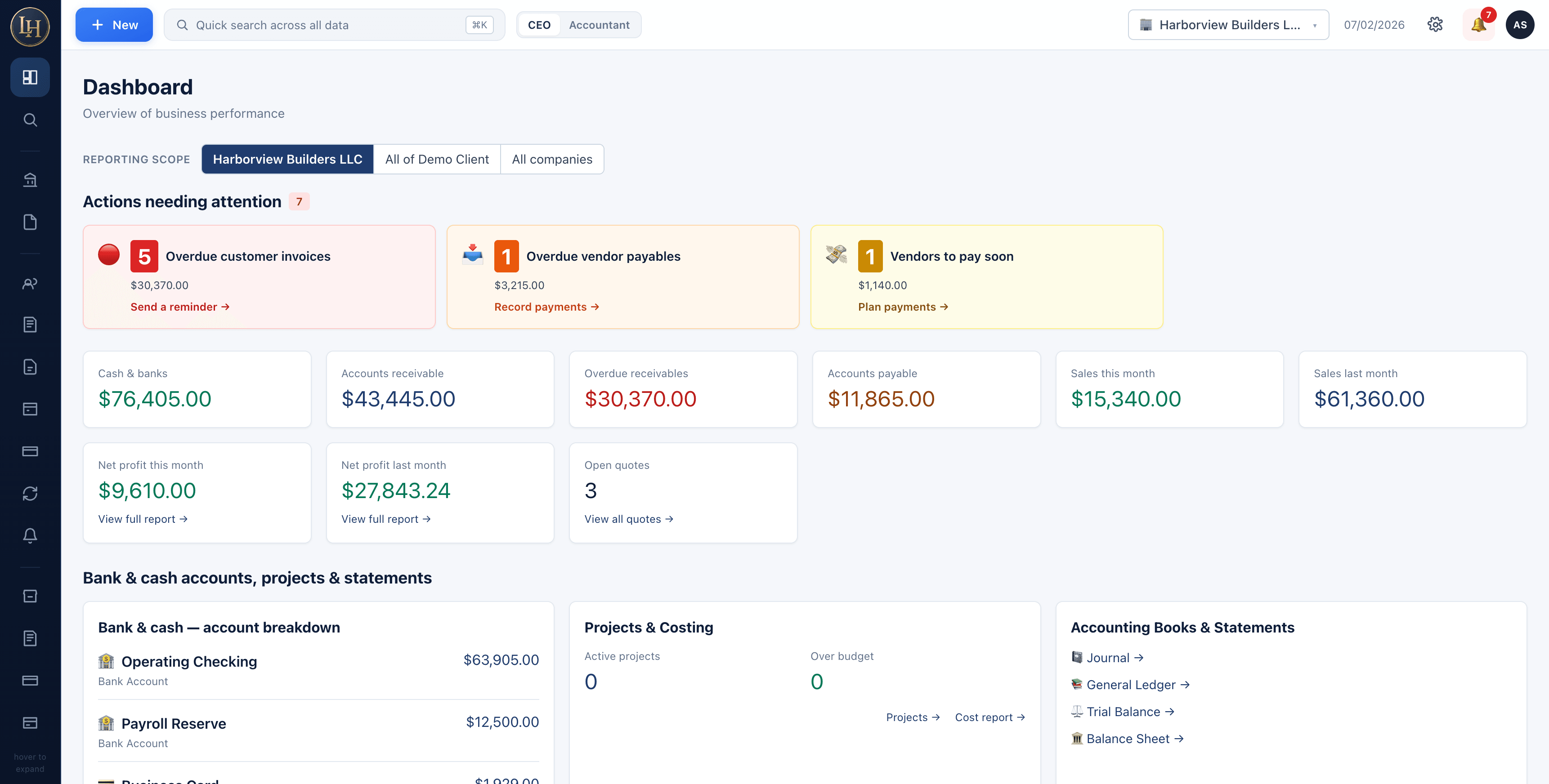1549x784 pixels.
Task: Open the recurring sync arrows icon in sidebar
Action: pyautogui.click(x=30, y=494)
